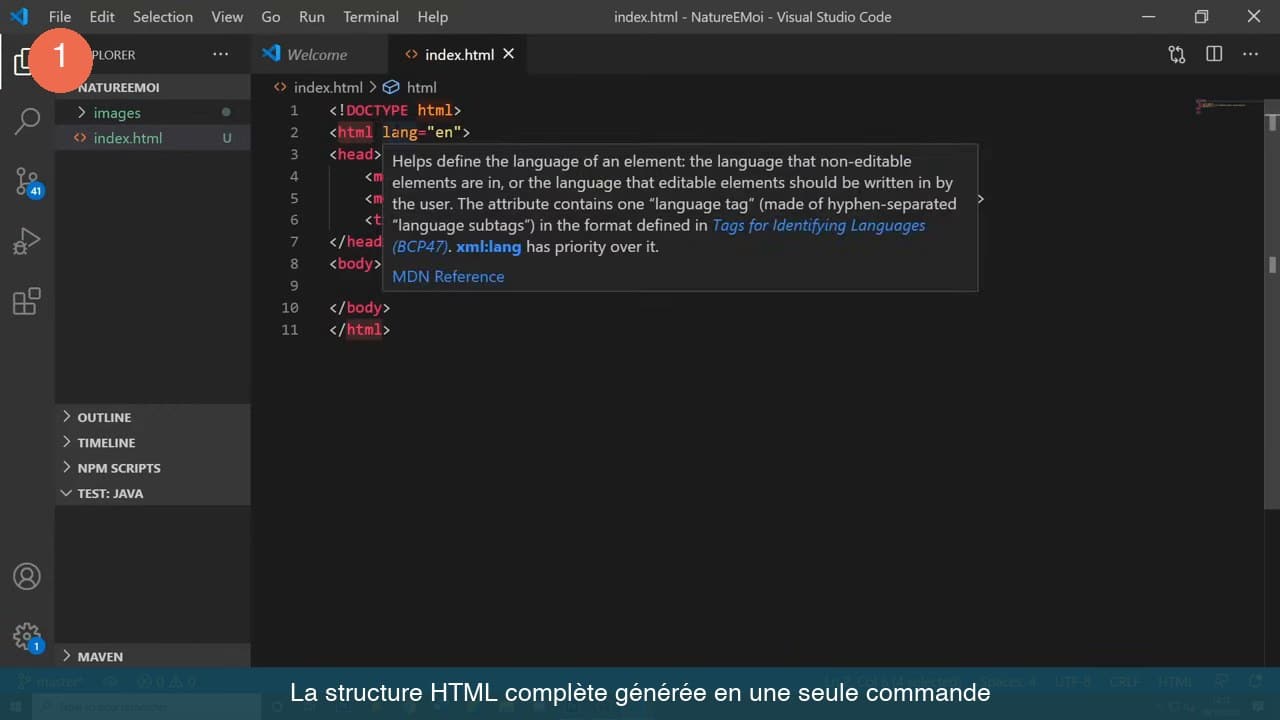Click the minimap code preview
The image size is (1280, 720).
[x=1222, y=105]
